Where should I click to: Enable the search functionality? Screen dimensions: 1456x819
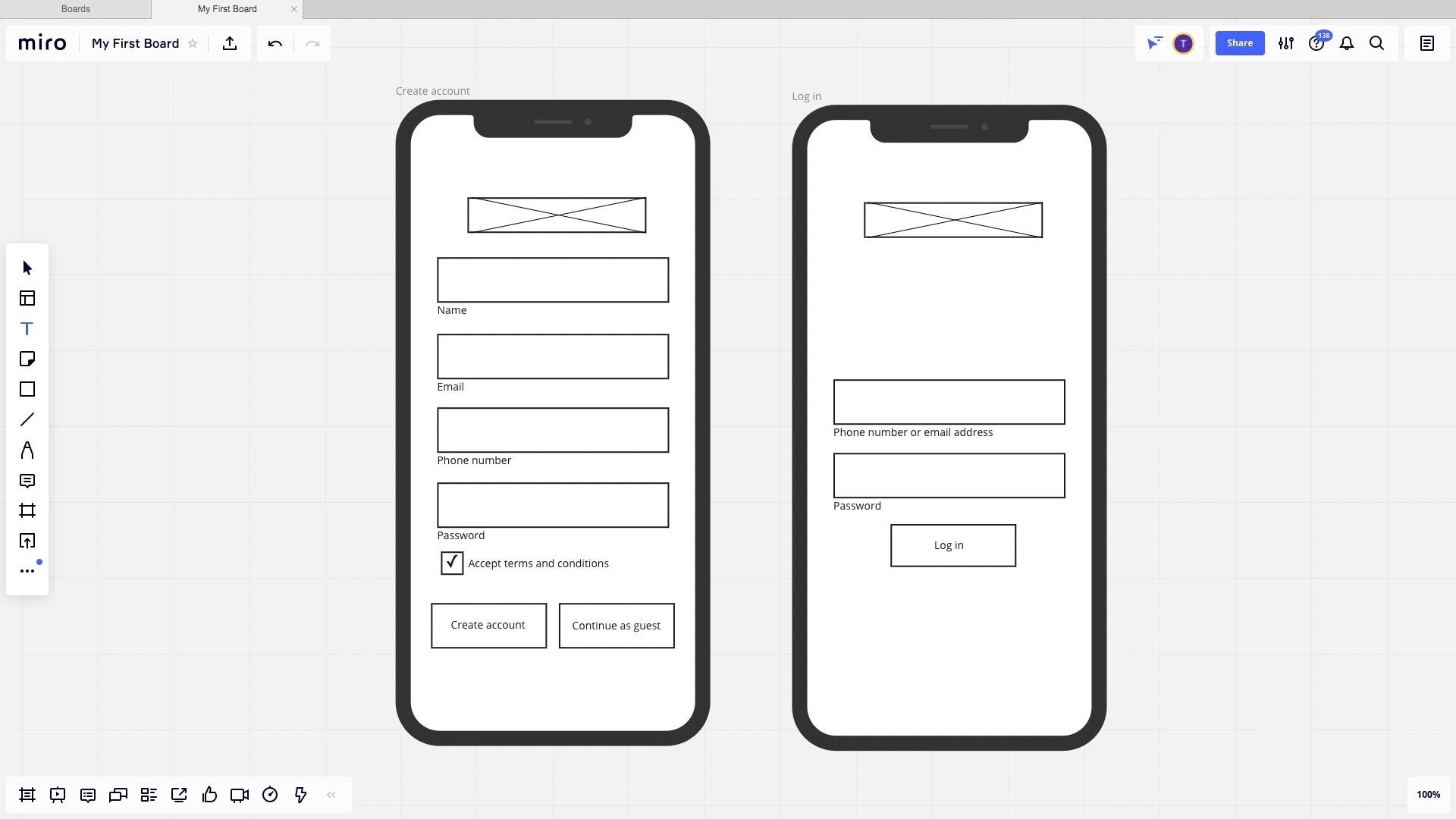pyautogui.click(x=1377, y=43)
